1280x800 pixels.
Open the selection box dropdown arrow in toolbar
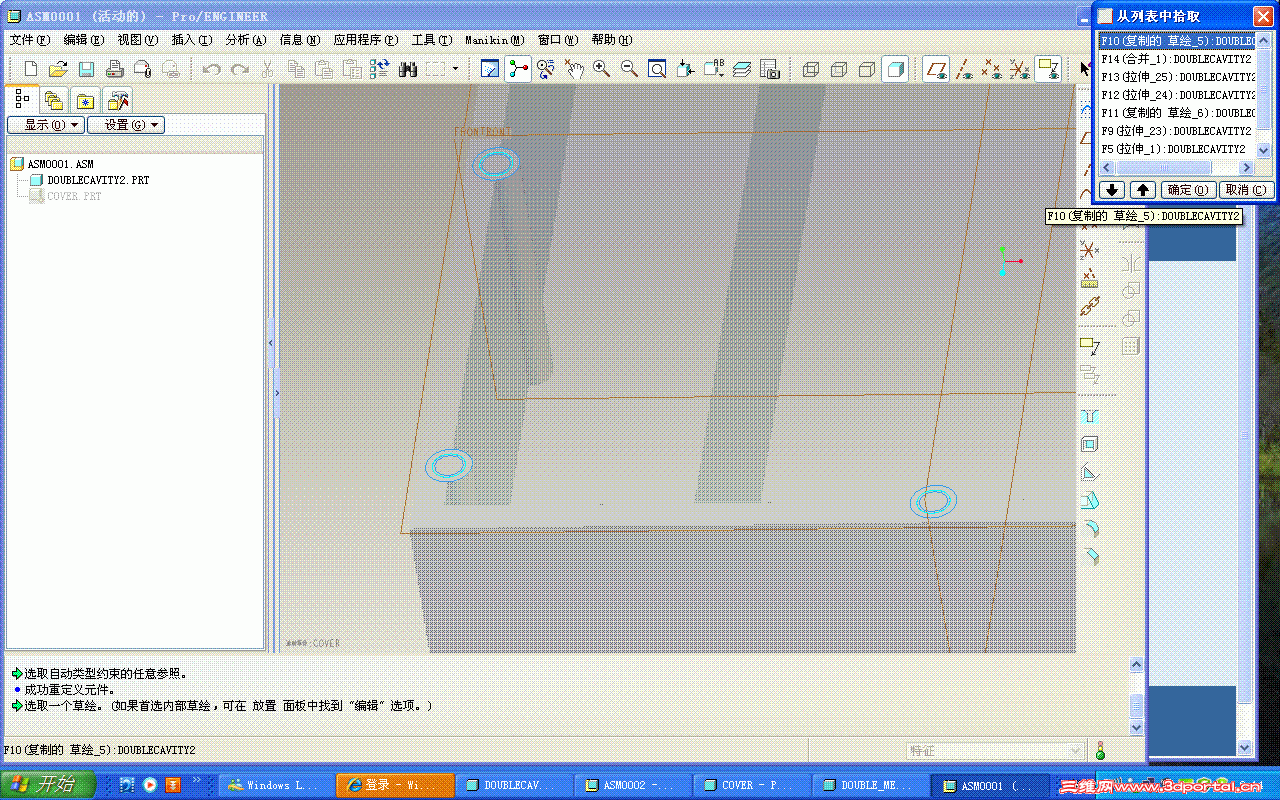(456, 69)
